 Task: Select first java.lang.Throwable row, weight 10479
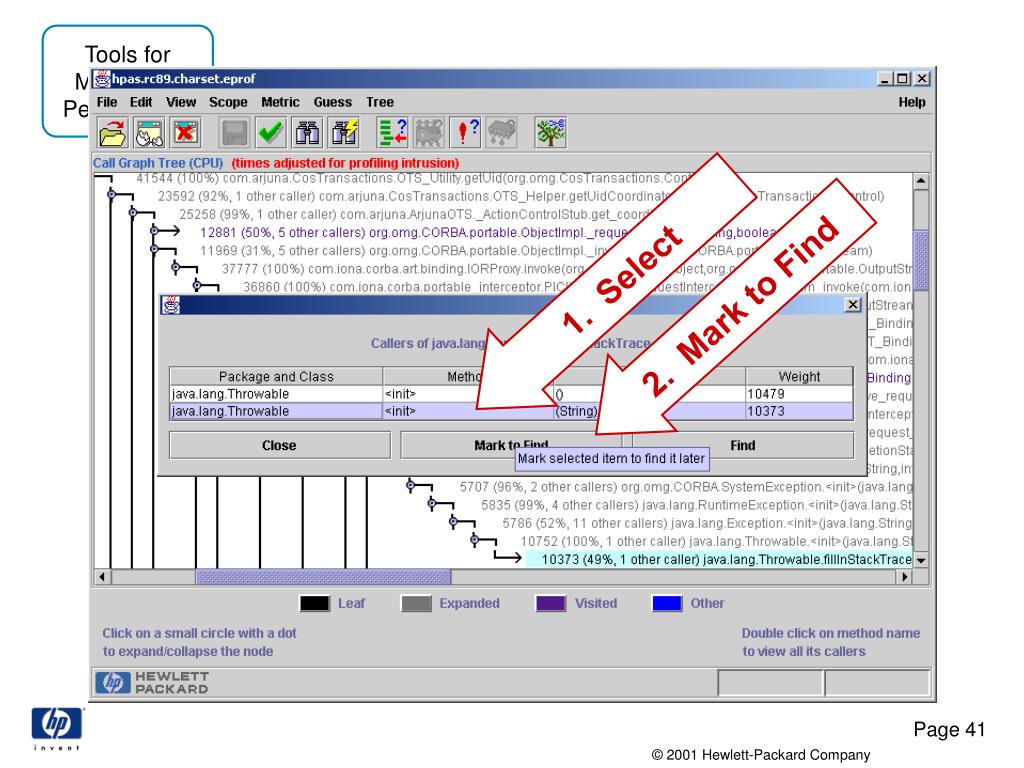point(511,394)
